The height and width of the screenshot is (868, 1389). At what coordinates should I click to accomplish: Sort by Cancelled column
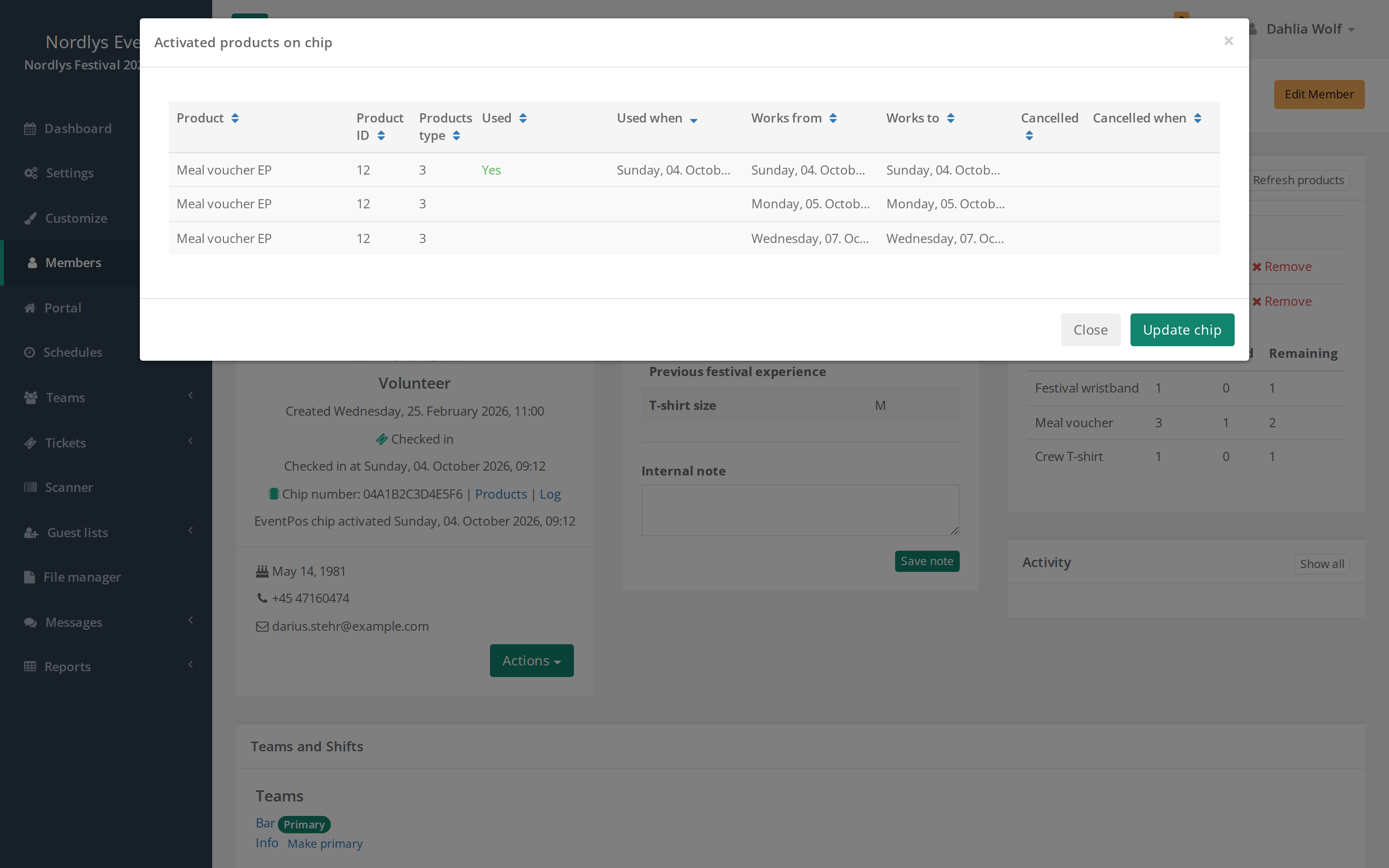tap(1049, 127)
